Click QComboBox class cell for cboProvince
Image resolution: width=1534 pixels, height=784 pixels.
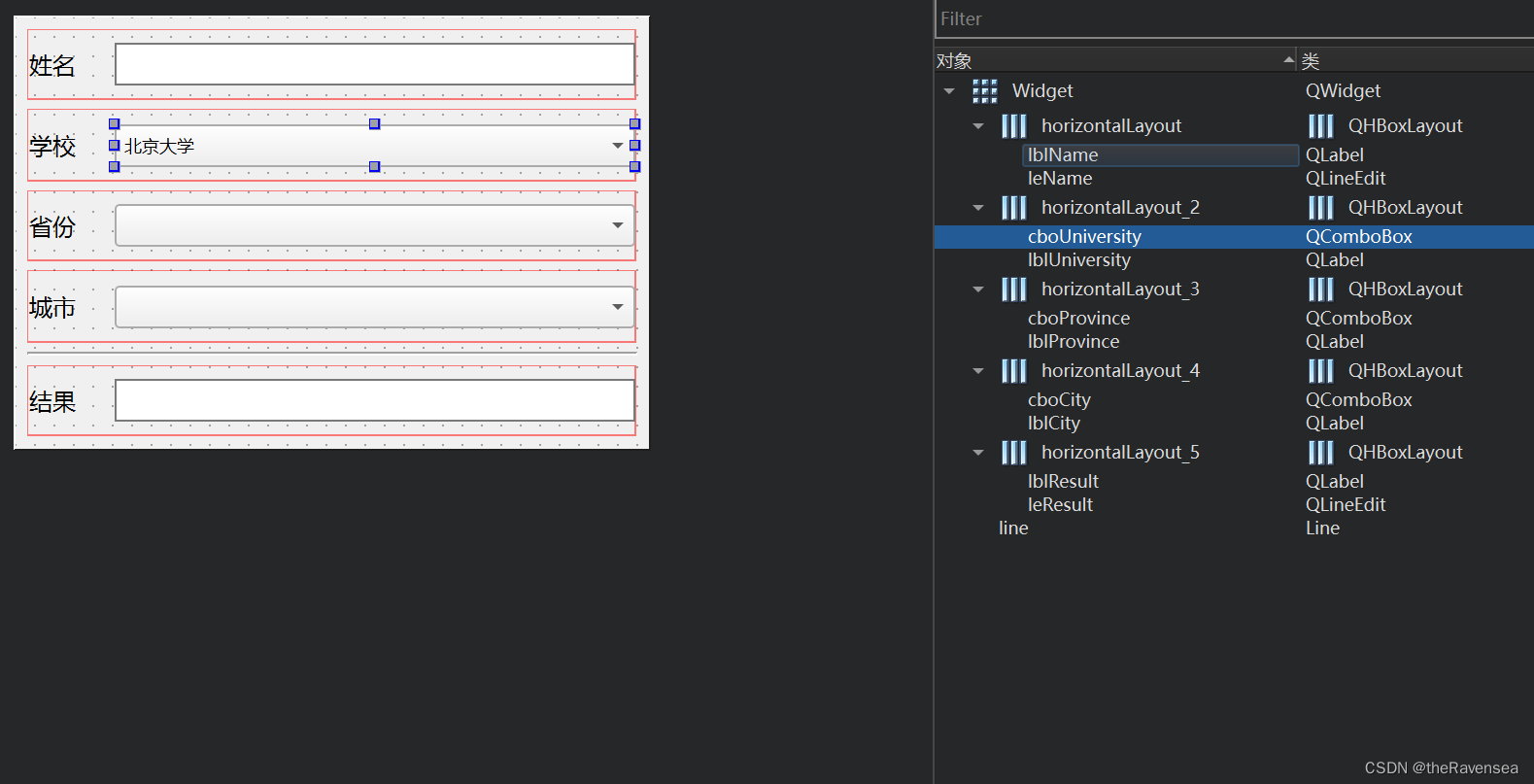(1358, 319)
